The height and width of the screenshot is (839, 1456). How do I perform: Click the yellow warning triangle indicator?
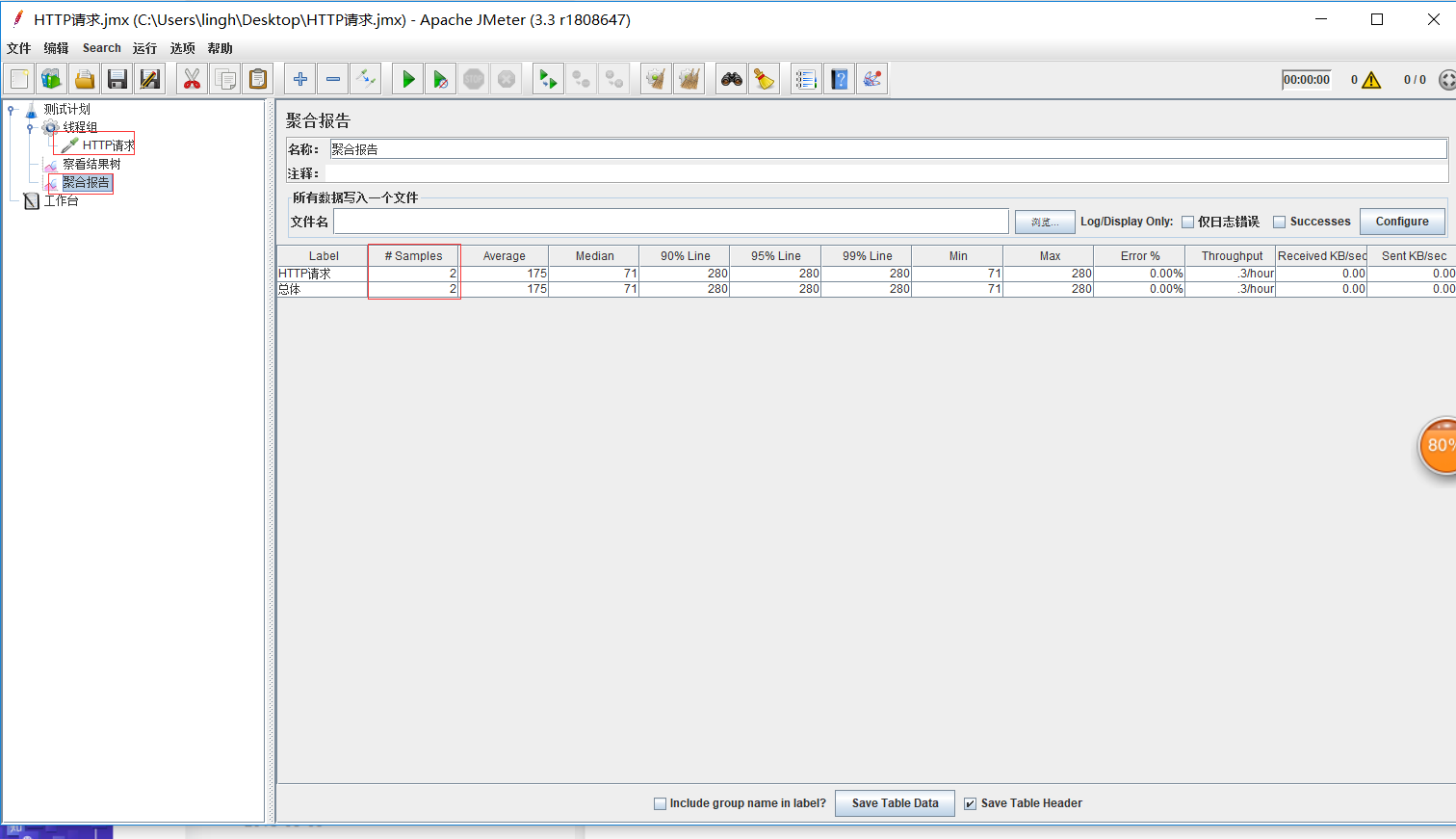point(1371,80)
